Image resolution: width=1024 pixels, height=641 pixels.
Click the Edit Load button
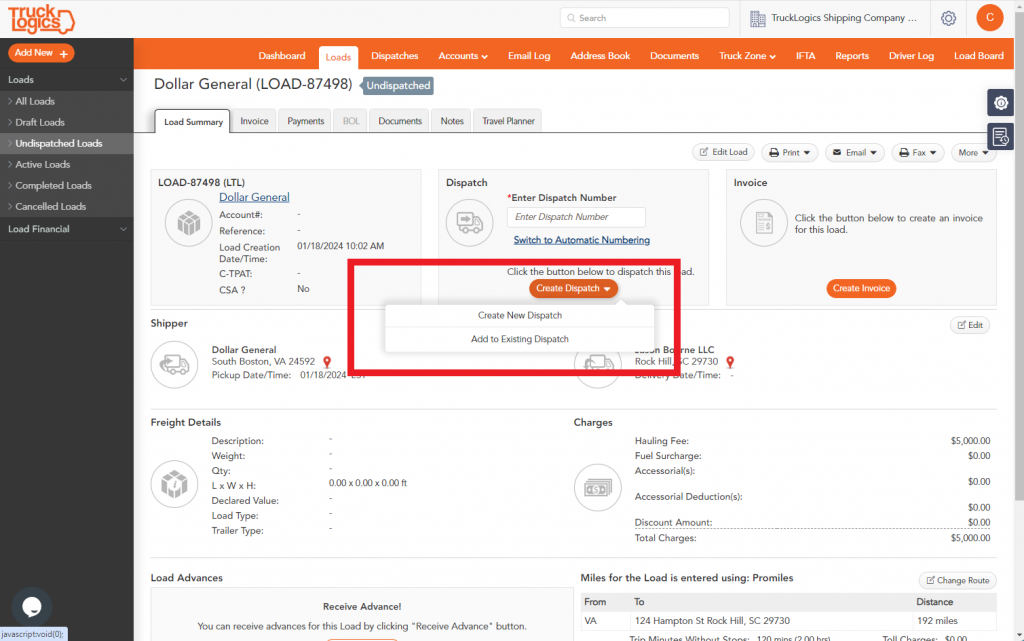coord(724,152)
